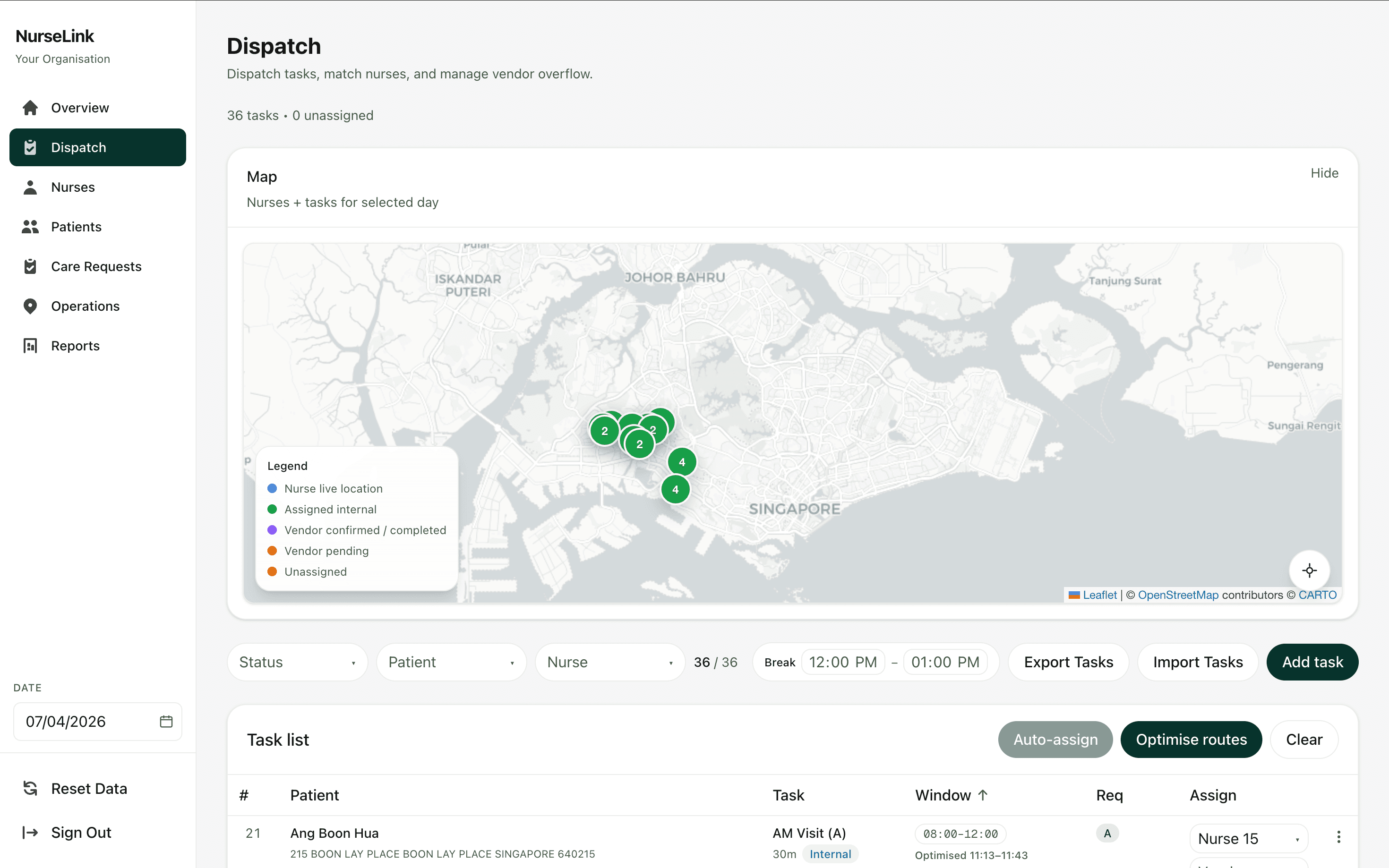
Task: Open the Reports page
Action: pos(98,346)
